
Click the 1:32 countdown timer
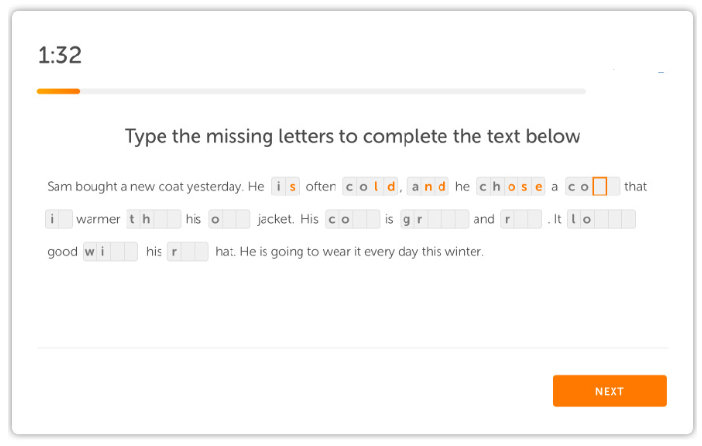click(60, 55)
